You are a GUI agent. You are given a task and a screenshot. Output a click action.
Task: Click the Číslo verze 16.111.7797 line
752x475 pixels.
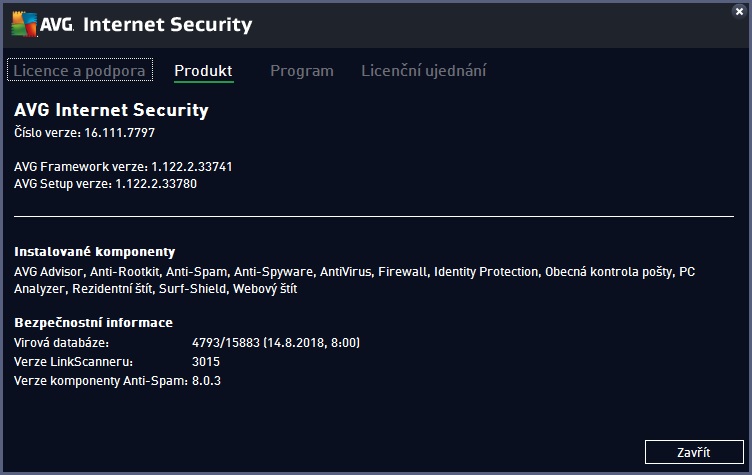tap(84, 132)
